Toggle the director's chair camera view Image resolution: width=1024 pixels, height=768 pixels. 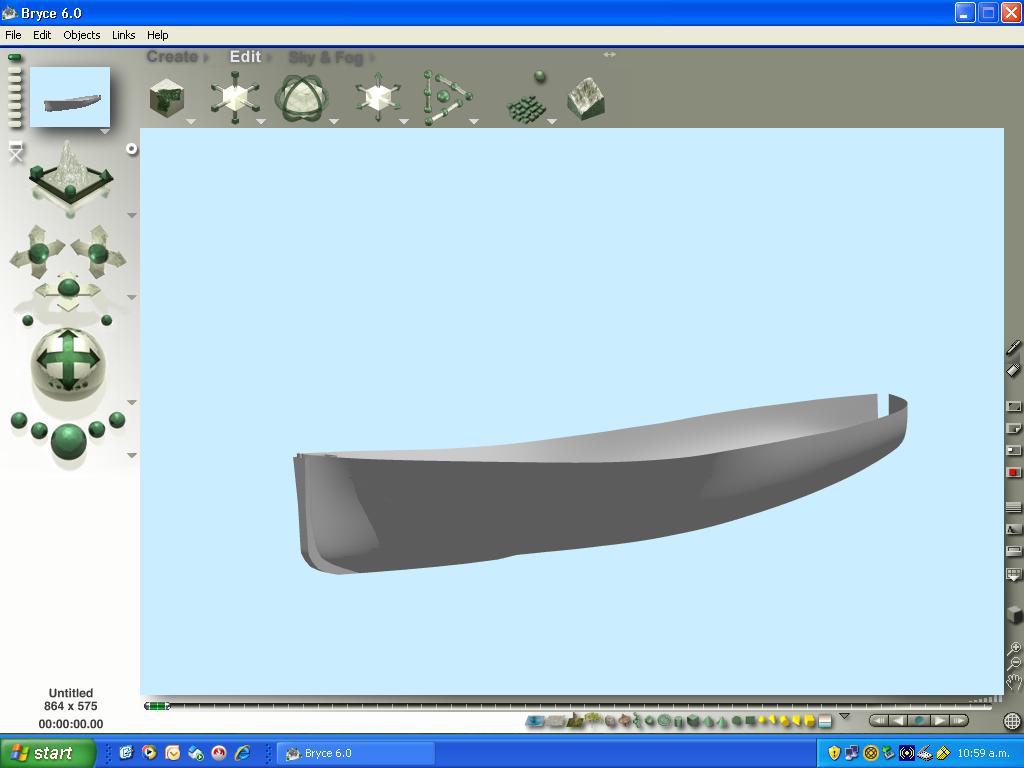15,152
